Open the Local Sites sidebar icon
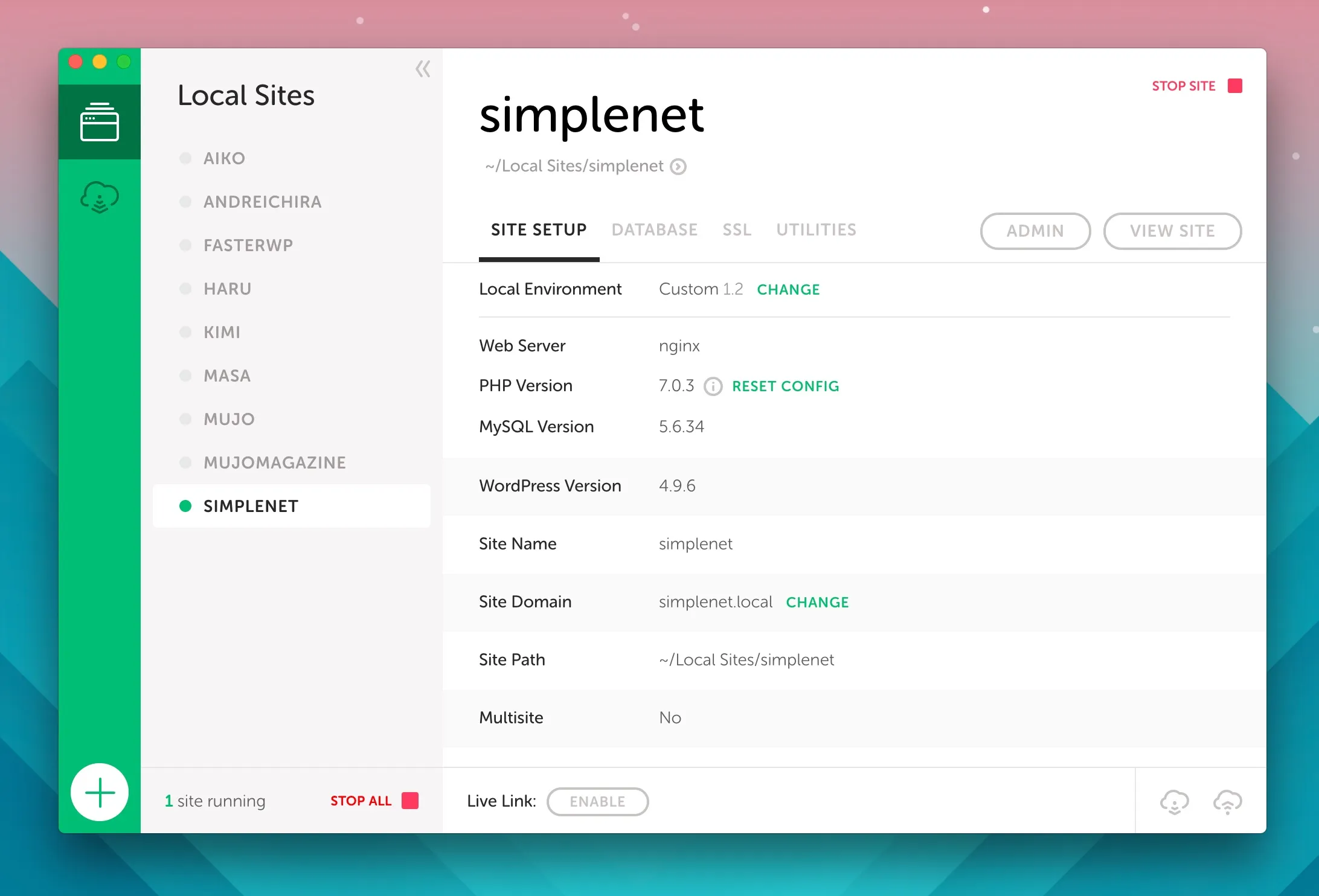Viewport: 1319px width, 896px height. 100,121
